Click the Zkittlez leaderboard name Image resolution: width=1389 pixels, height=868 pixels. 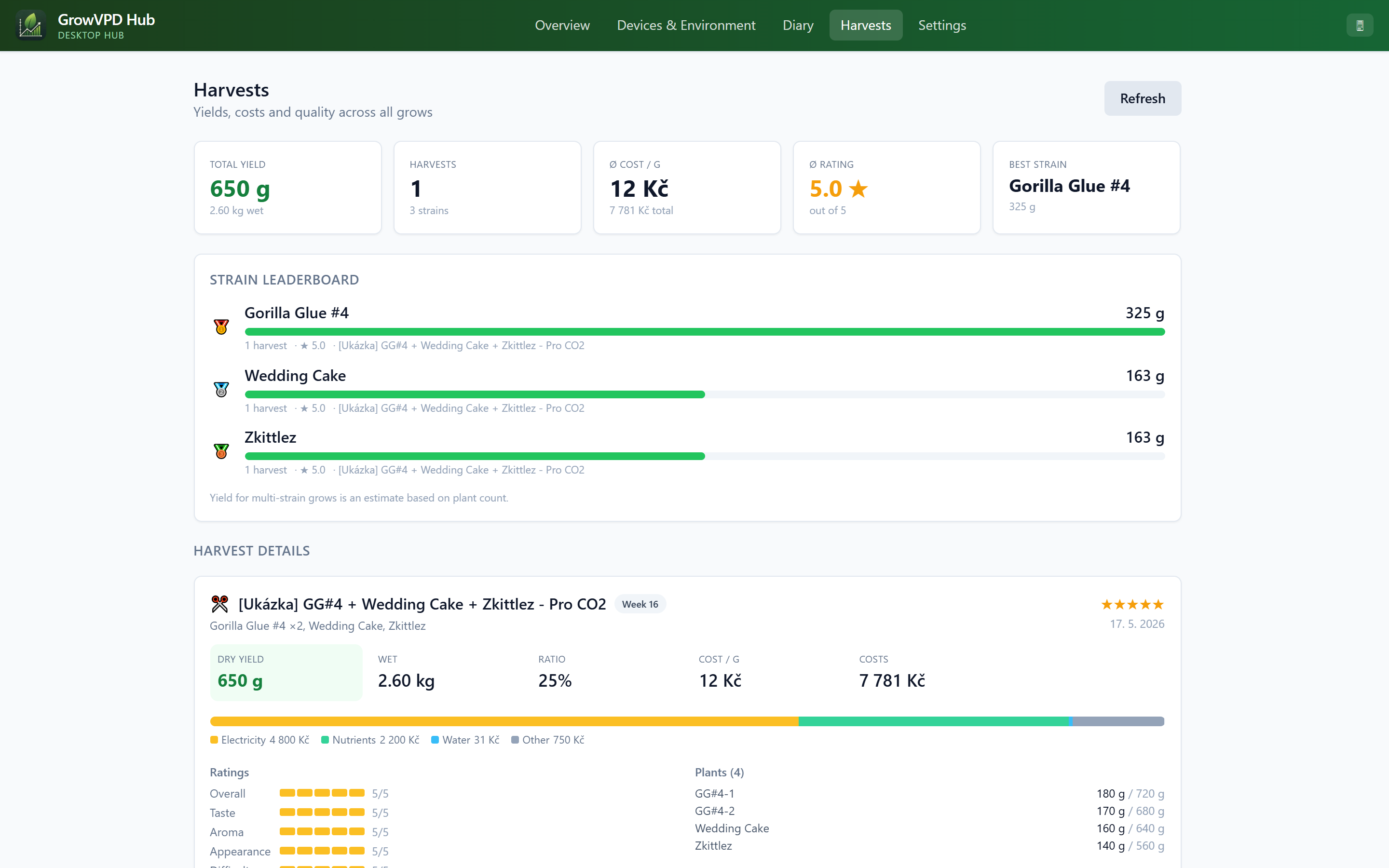(271, 437)
